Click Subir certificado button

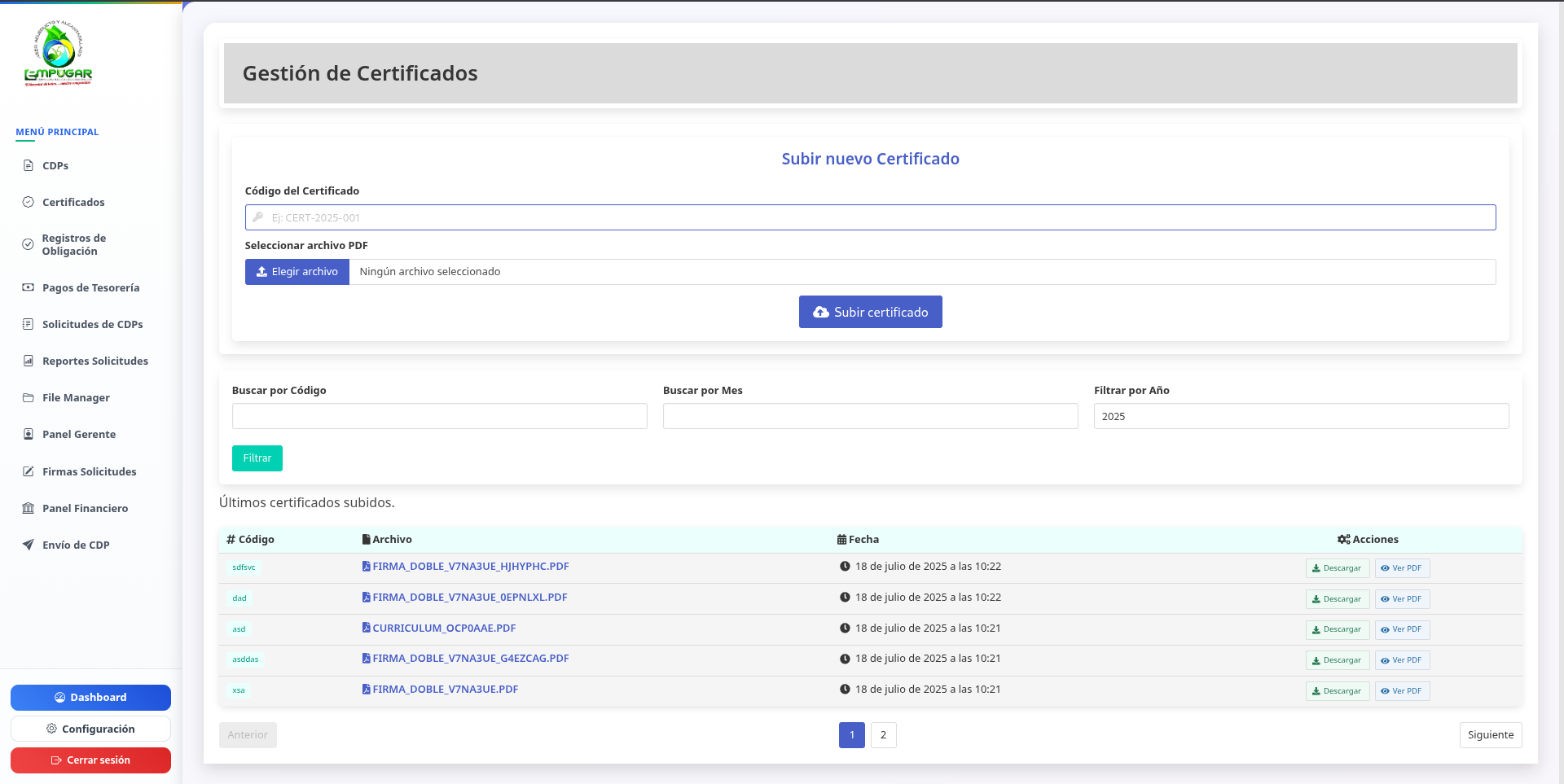pyautogui.click(x=870, y=312)
